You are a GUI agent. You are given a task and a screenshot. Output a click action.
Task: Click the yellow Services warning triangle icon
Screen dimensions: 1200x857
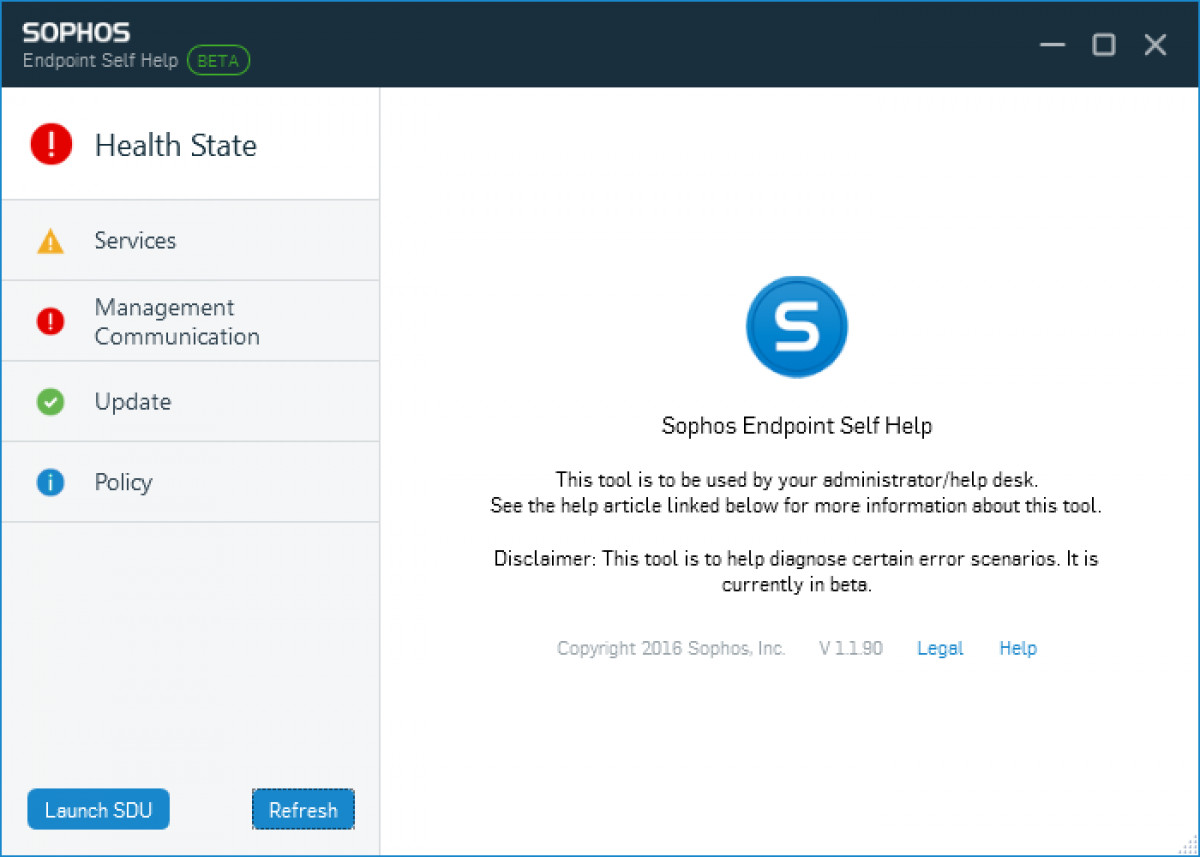pos(50,241)
